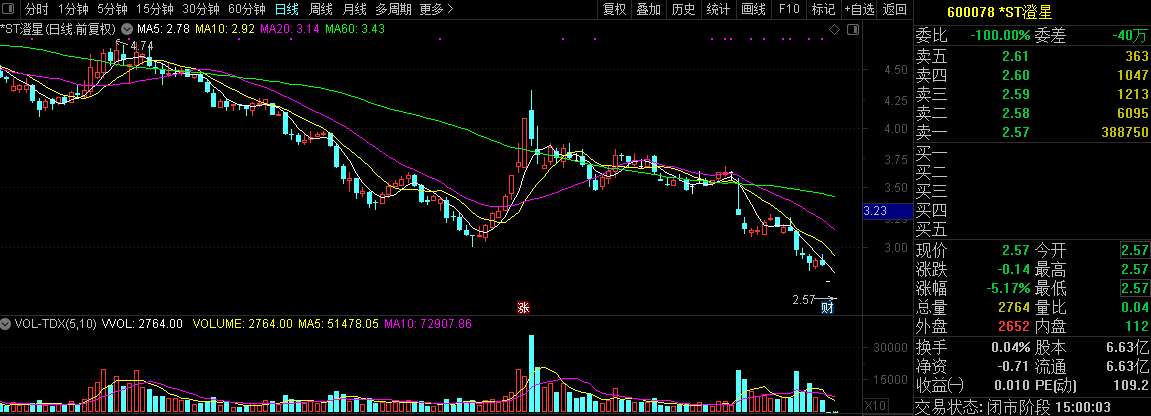1151x416 pixels.
Task: Open the main chart indicator dropdown arrow
Action: pos(125,30)
